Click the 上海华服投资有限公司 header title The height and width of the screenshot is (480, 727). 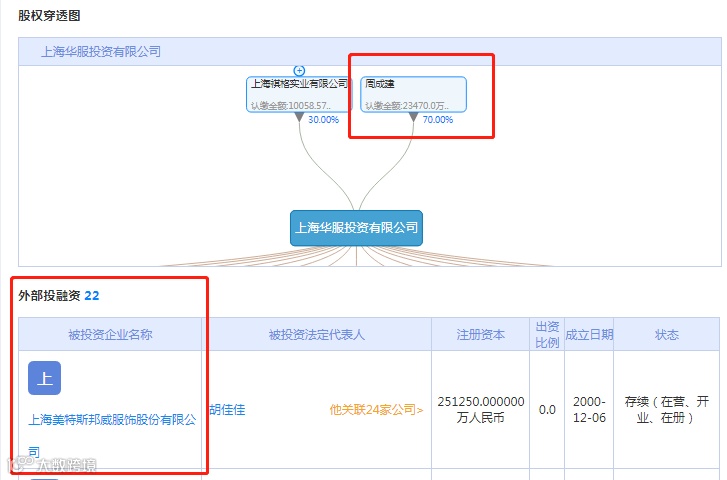coord(101,51)
